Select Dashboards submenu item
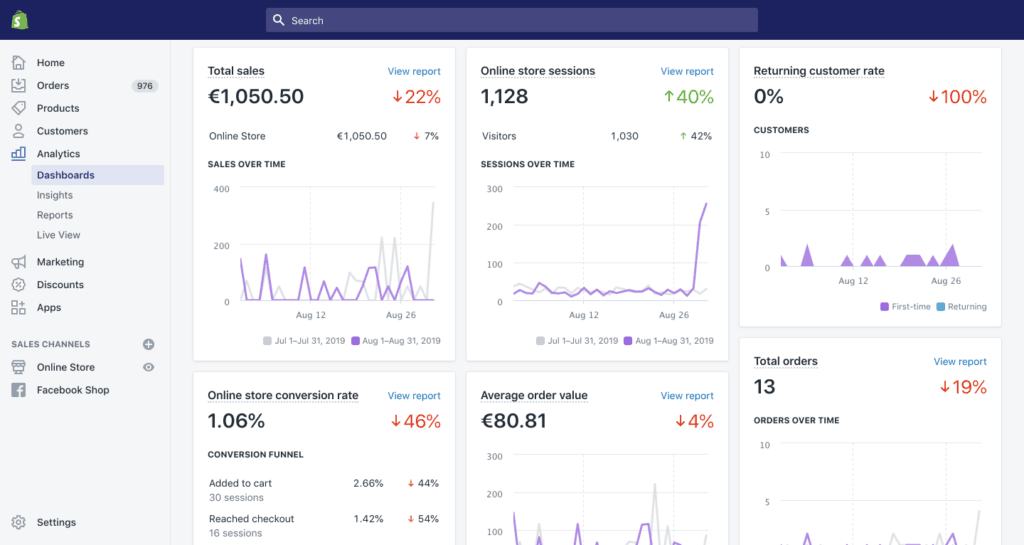The image size is (1024, 545). 97,175
